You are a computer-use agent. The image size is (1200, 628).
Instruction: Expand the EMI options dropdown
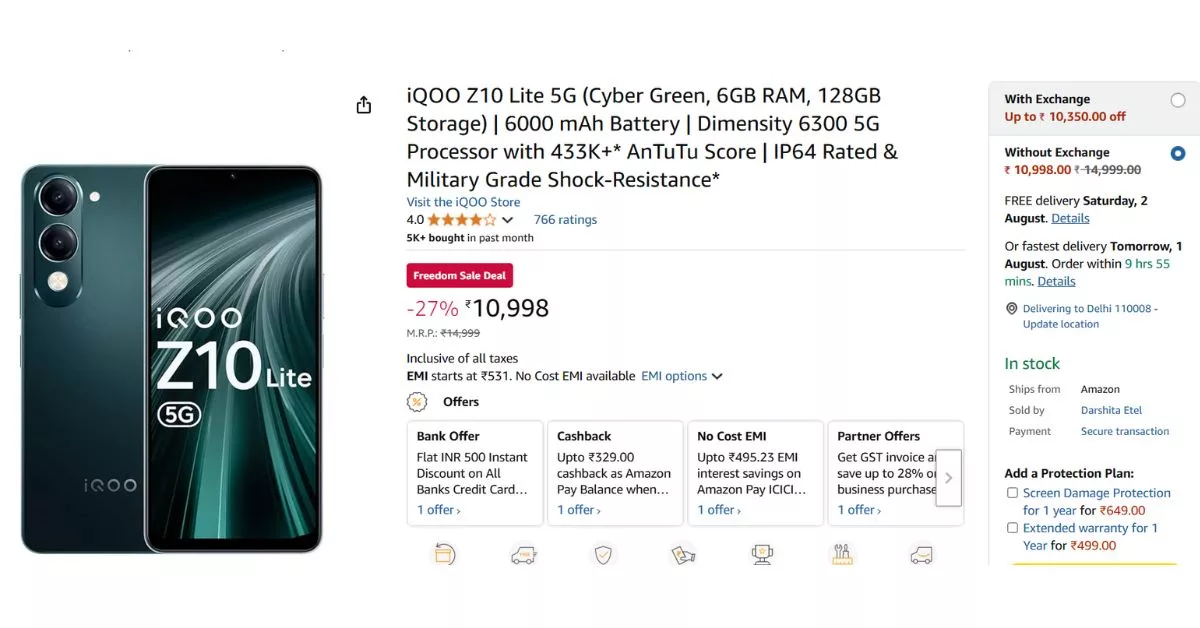682,376
